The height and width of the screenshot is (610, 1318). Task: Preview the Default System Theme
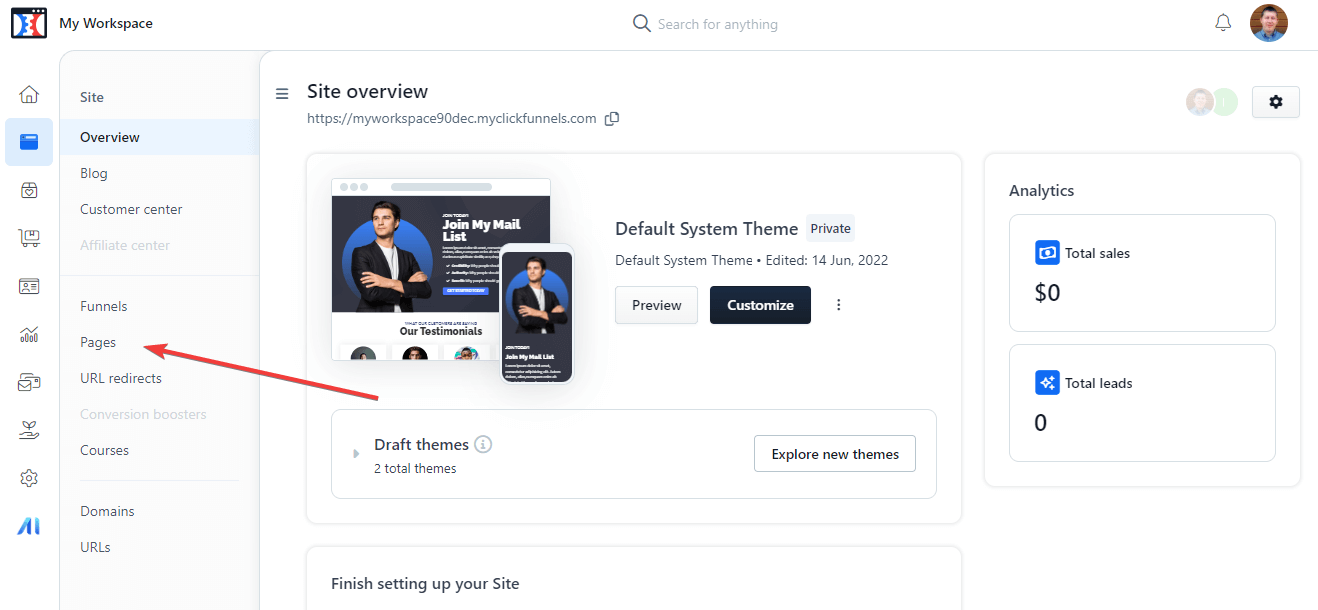(656, 305)
